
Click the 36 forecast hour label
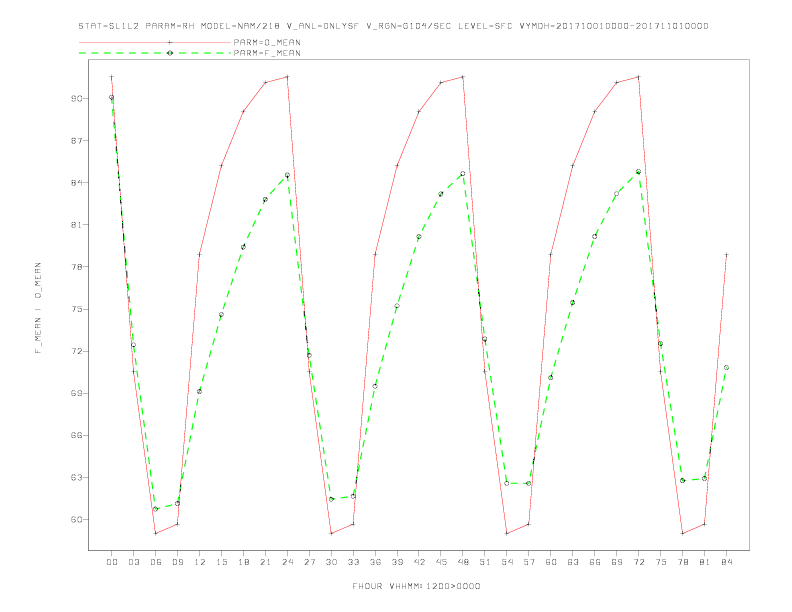coord(375,562)
